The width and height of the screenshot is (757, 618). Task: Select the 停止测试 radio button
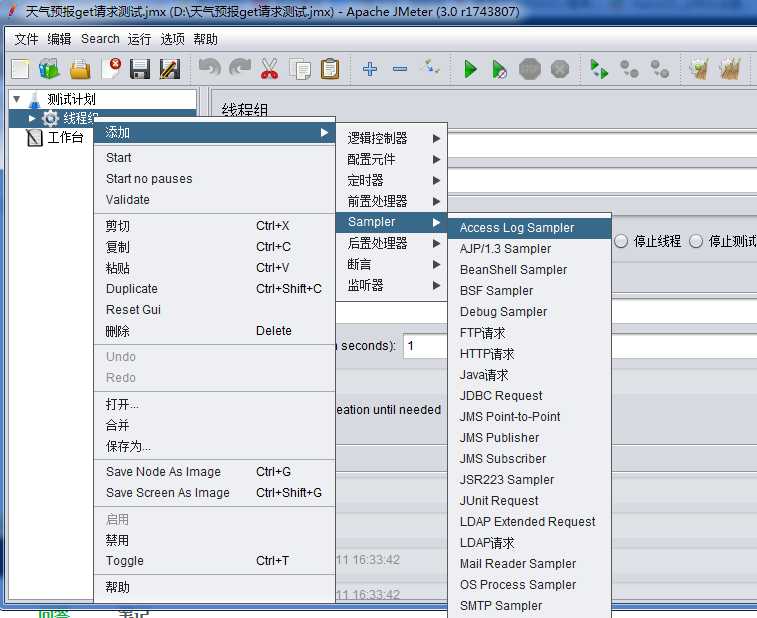click(696, 241)
